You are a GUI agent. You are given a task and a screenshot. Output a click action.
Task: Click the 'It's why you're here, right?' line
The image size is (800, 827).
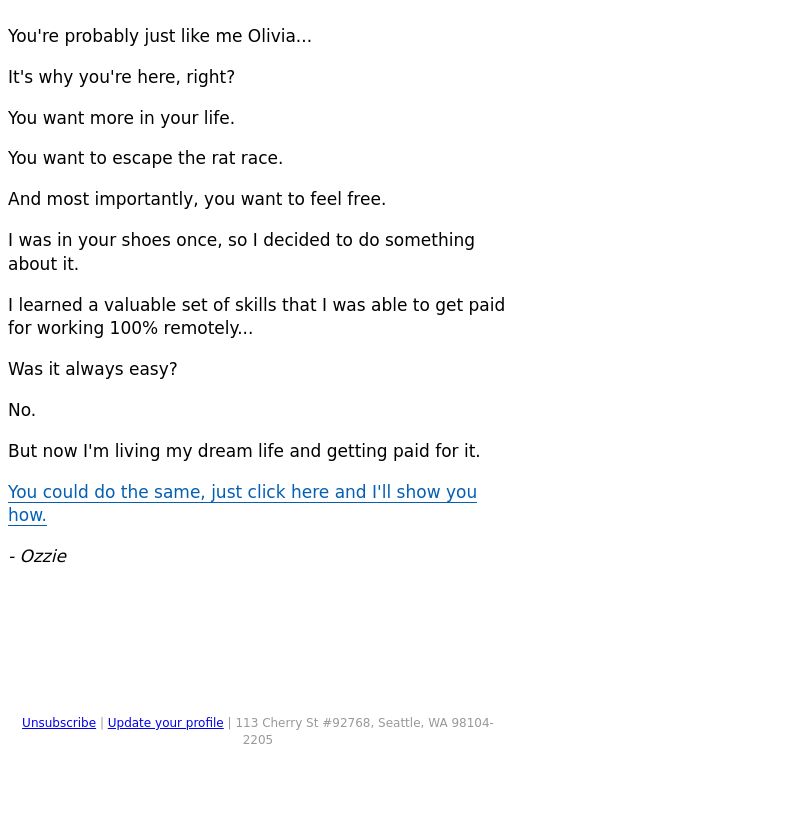121,77
